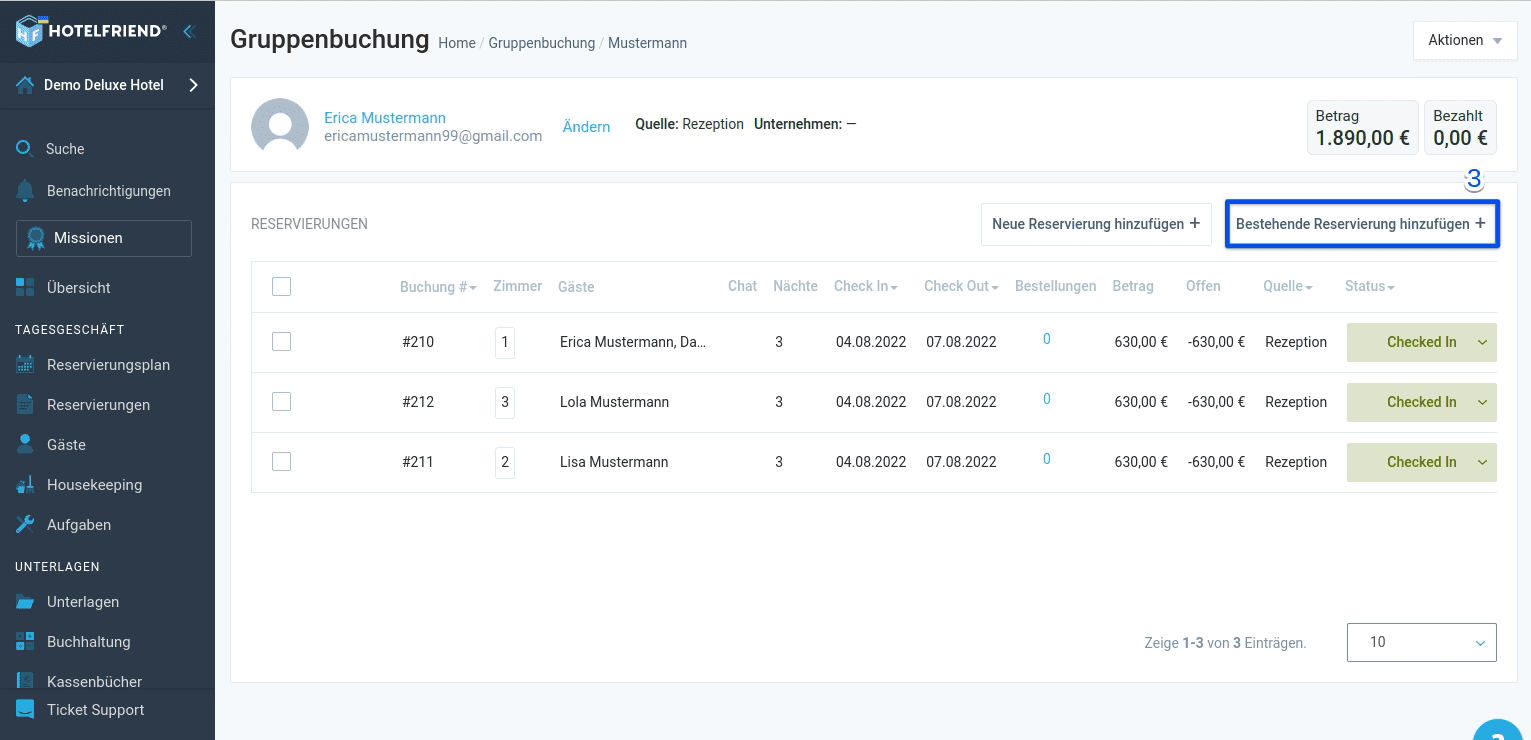1531x740 pixels.
Task: Click the Betrag 1.890,00 € box
Action: click(1363, 127)
